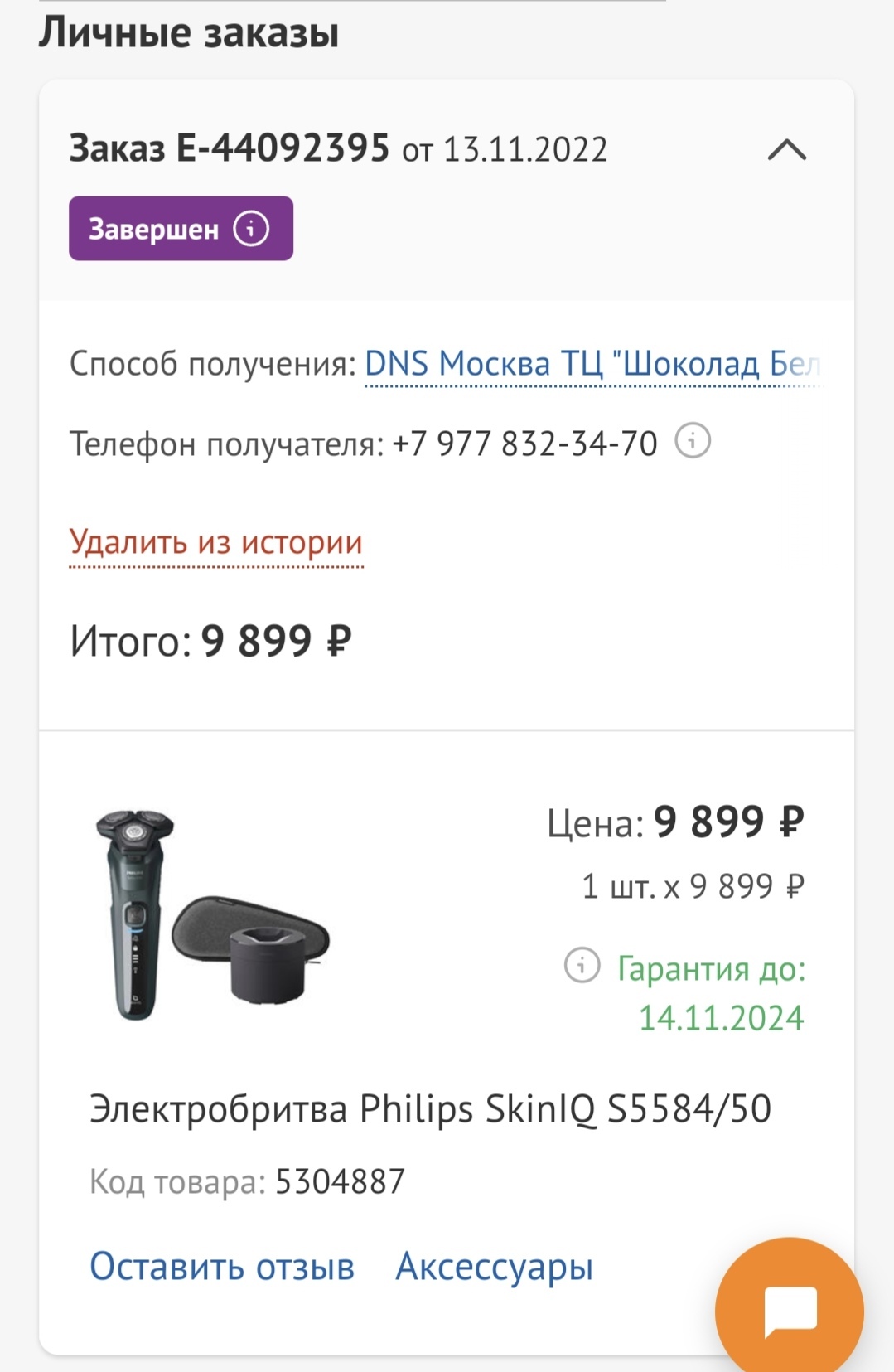Click the warranty date 14.11.2024
Image resolution: width=894 pixels, height=1372 pixels.
pyautogui.click(x=721, y=1018)
